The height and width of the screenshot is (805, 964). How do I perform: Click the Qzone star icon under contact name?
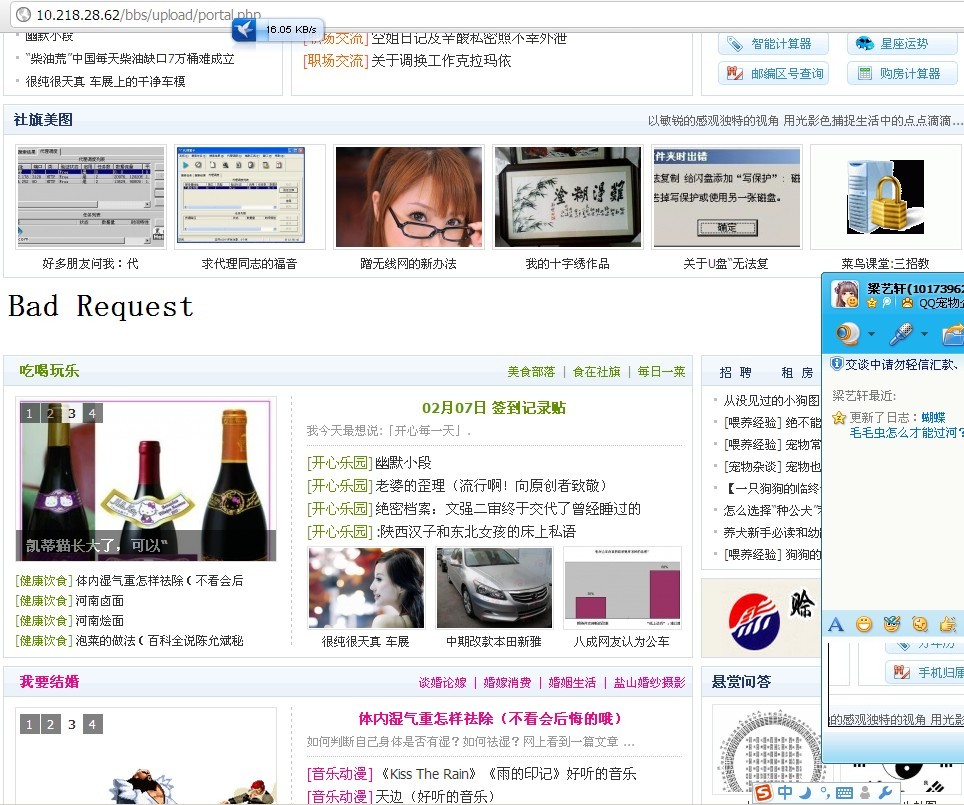click(871, 303)
